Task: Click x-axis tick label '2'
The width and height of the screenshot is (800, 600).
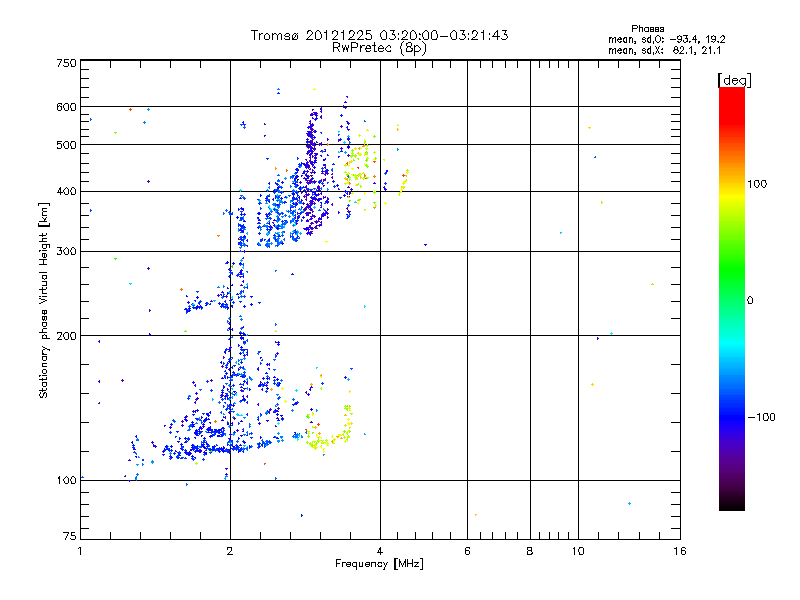Action: coord(230,551)
